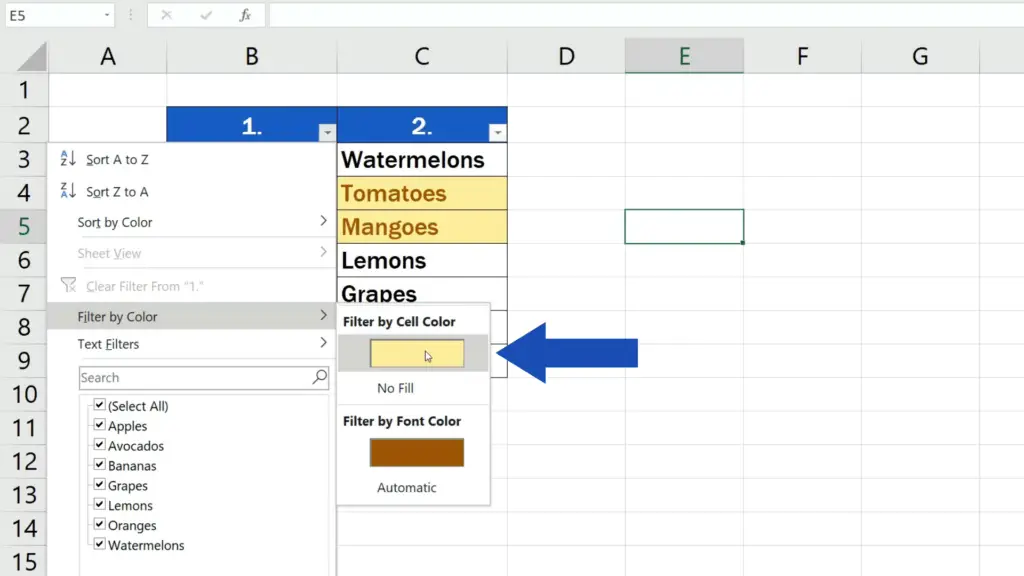Click the search magnifier icon in filter menu
Image resolution: width=1024 pixels, height=576 pixels.
(319, 377)
